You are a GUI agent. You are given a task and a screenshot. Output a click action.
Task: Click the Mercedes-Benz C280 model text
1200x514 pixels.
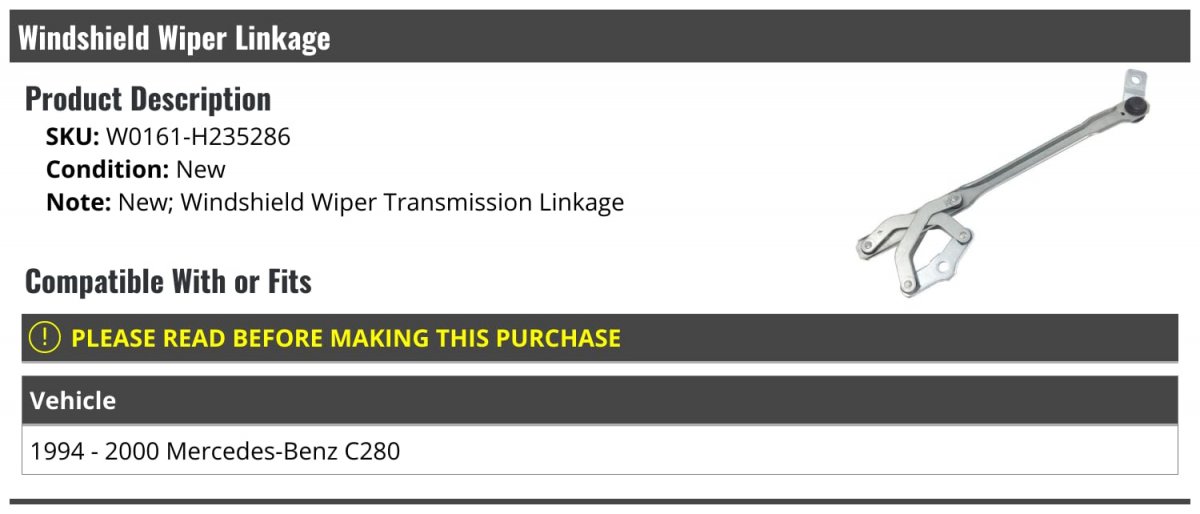283,451
